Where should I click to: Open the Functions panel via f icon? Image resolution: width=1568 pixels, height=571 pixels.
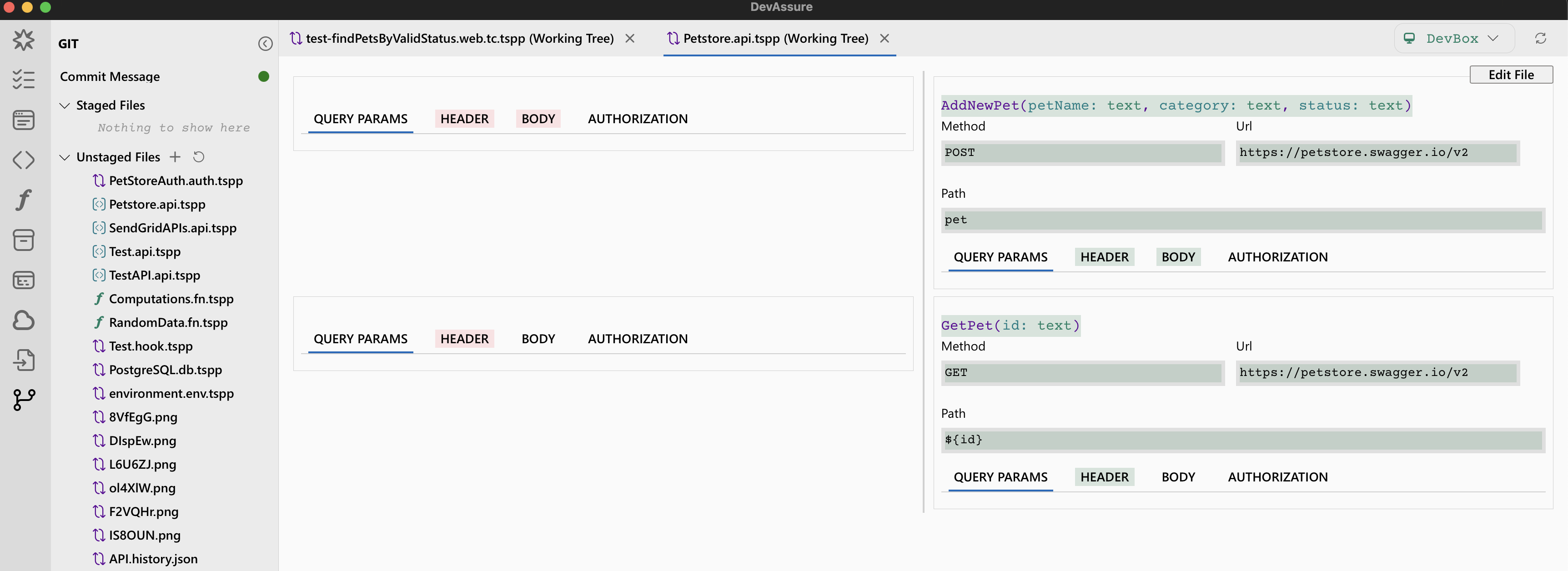[23, 200]
